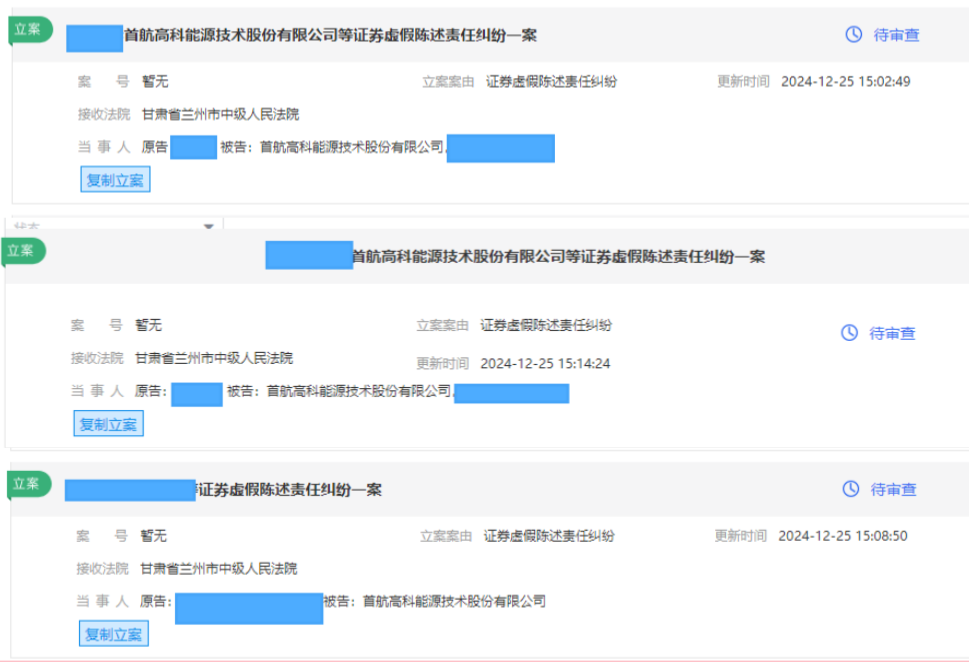Screen dimensions: 969x662
Task: Click the clock icon on the bottom case card
Action: pyautogui.click(x=851, y=487)
